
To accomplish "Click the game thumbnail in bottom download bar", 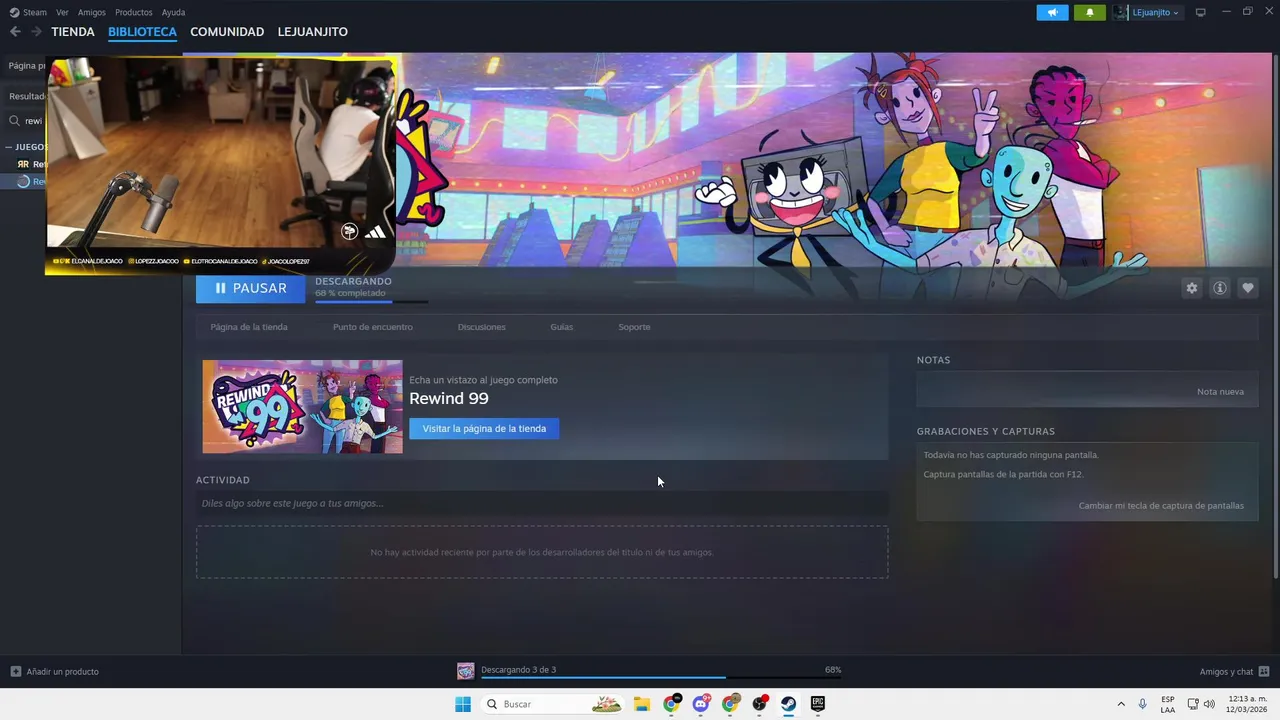I will [465, 671].
